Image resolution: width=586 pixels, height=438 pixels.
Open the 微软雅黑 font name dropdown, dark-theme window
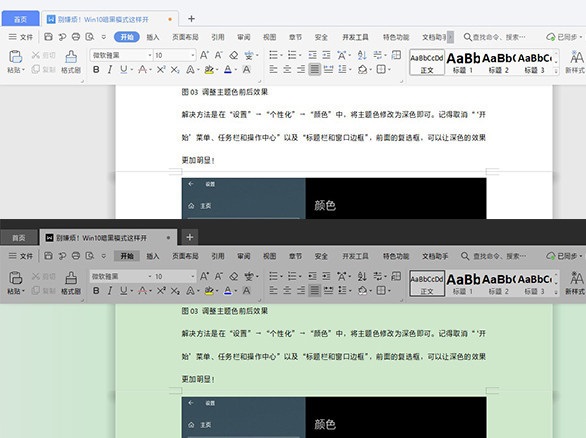150,276
